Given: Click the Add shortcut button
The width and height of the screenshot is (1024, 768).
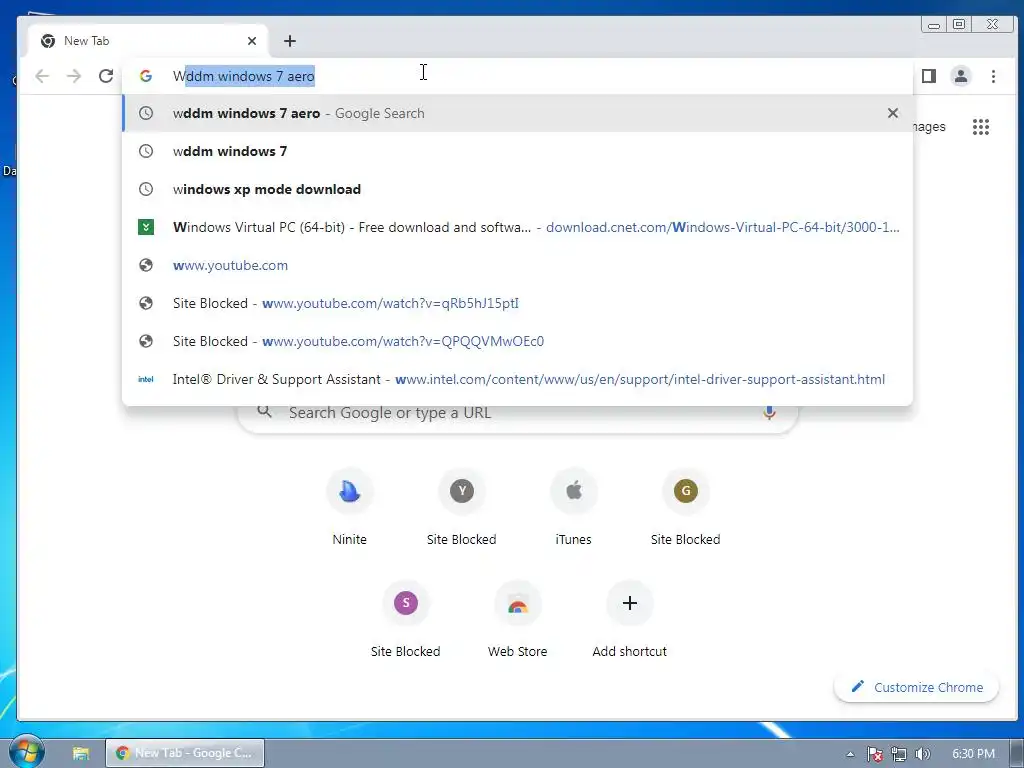Looking at the screenshot, I should tap(630, 619).
